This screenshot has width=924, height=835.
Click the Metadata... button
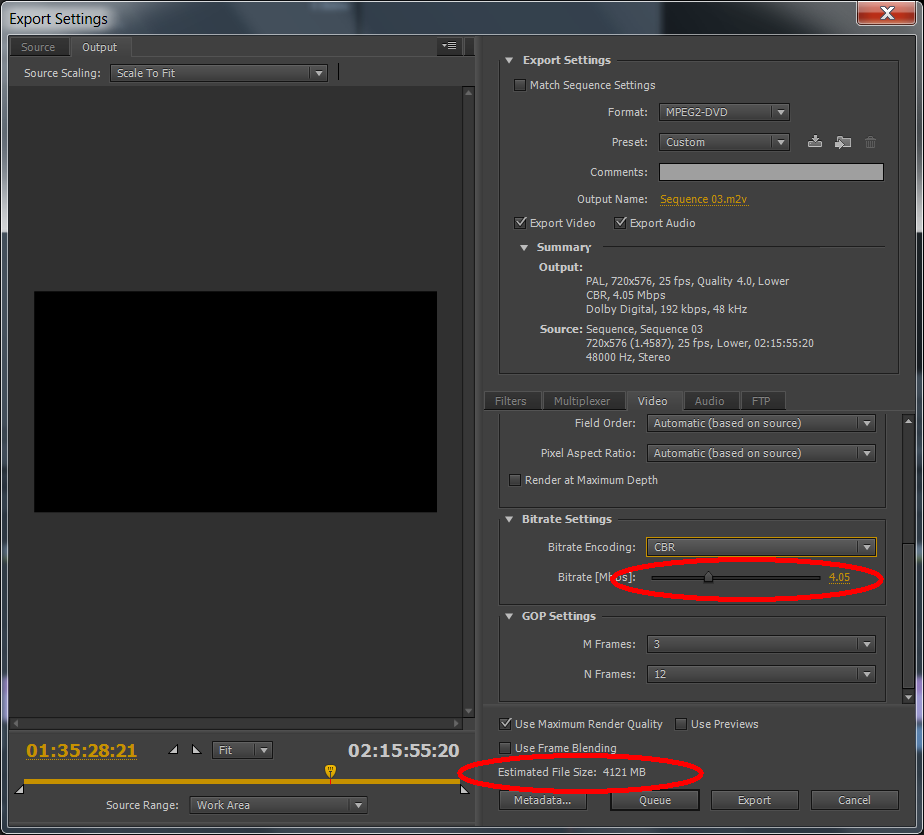[542, 800]
